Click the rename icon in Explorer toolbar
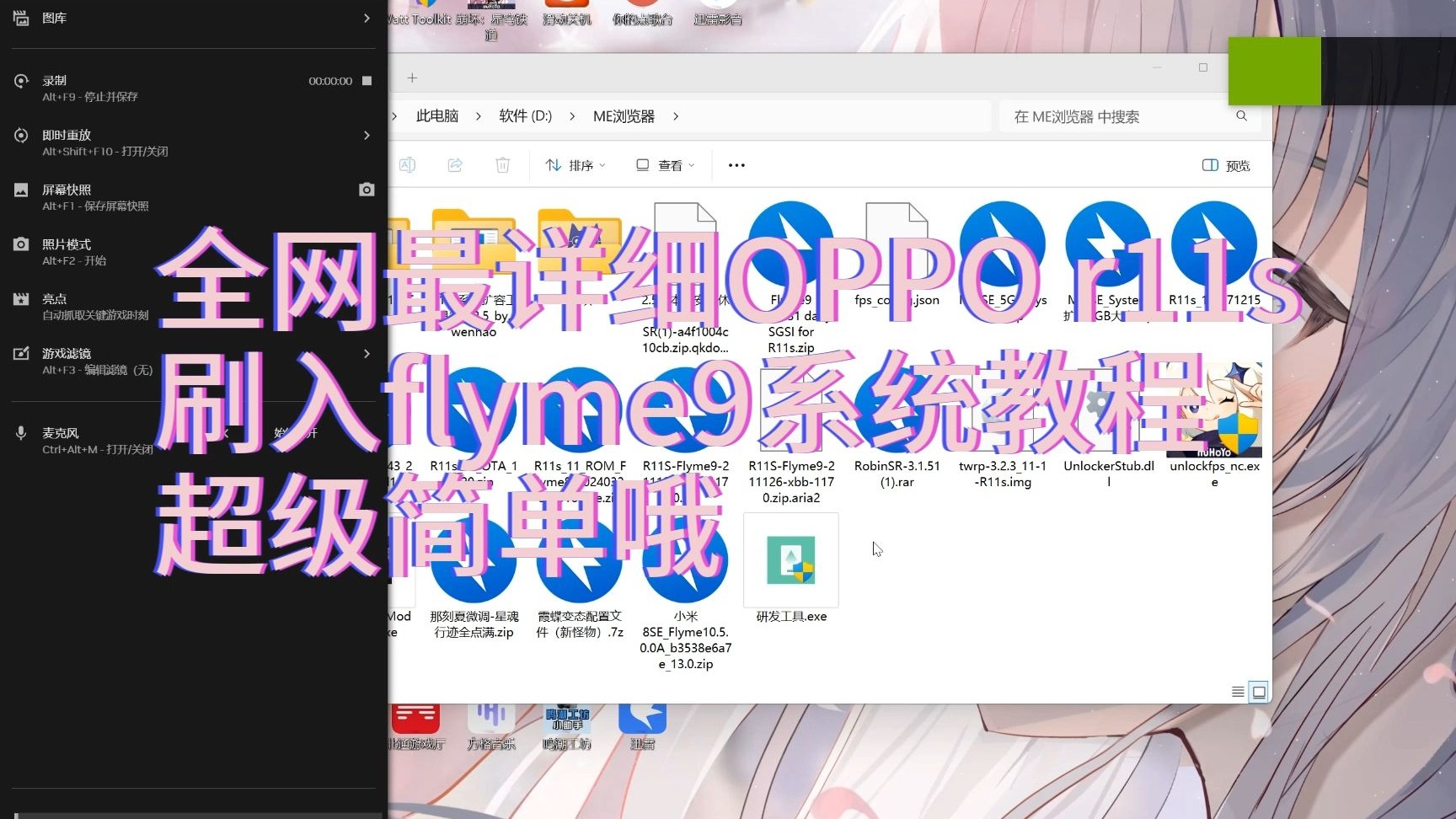 407,165
